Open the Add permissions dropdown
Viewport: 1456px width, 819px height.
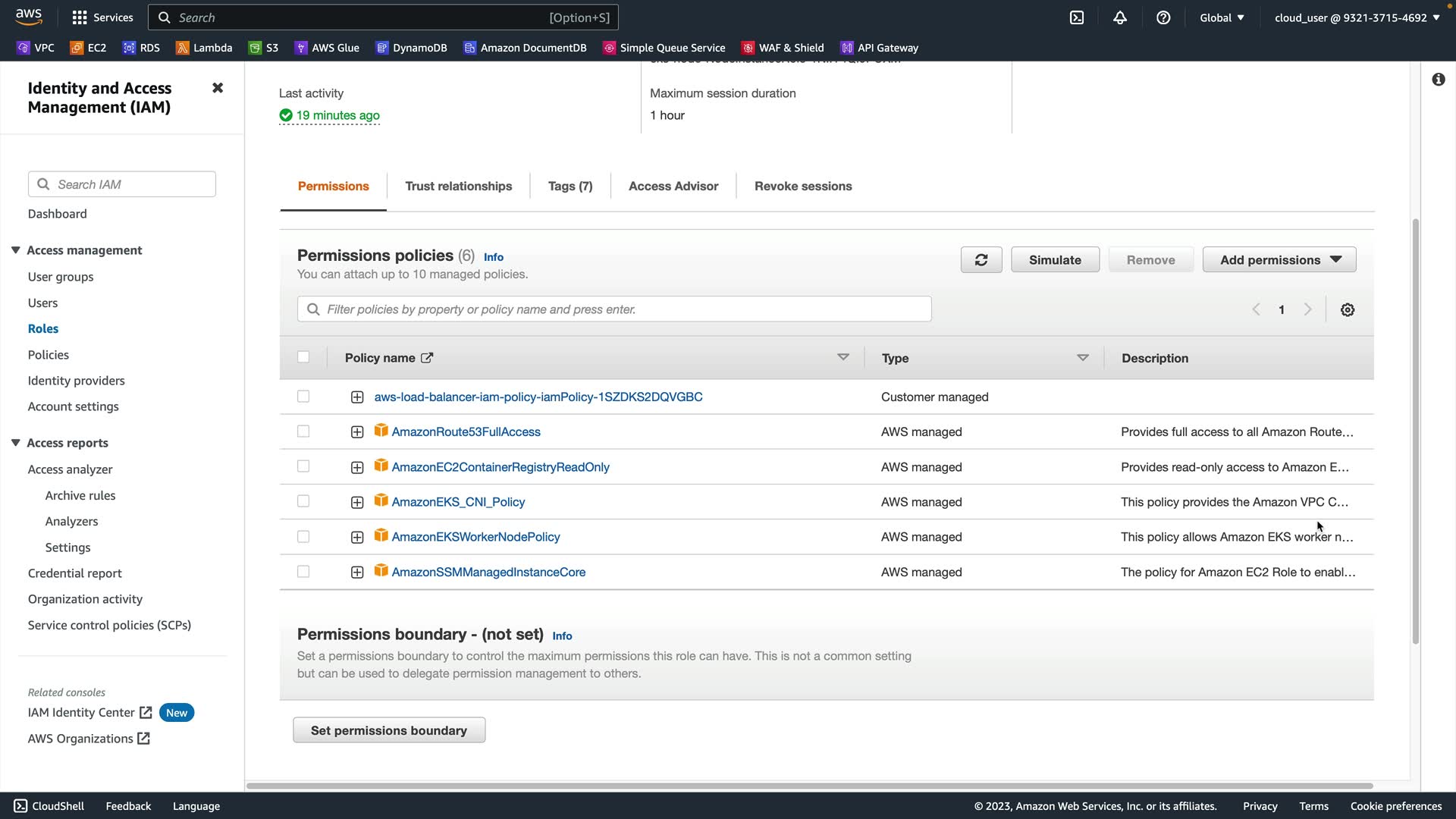tap(1279, 260)
